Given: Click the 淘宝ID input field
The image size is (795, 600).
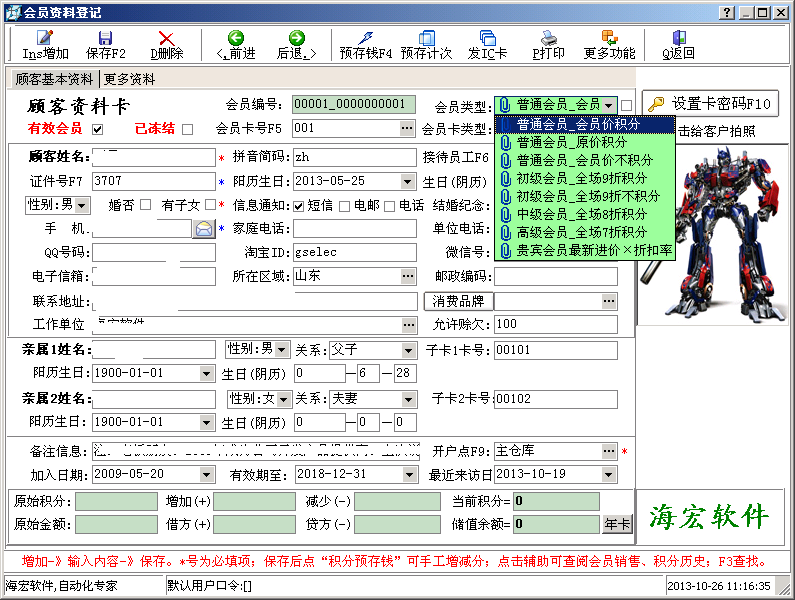Looking at the screenshot, I should [354, 253].
